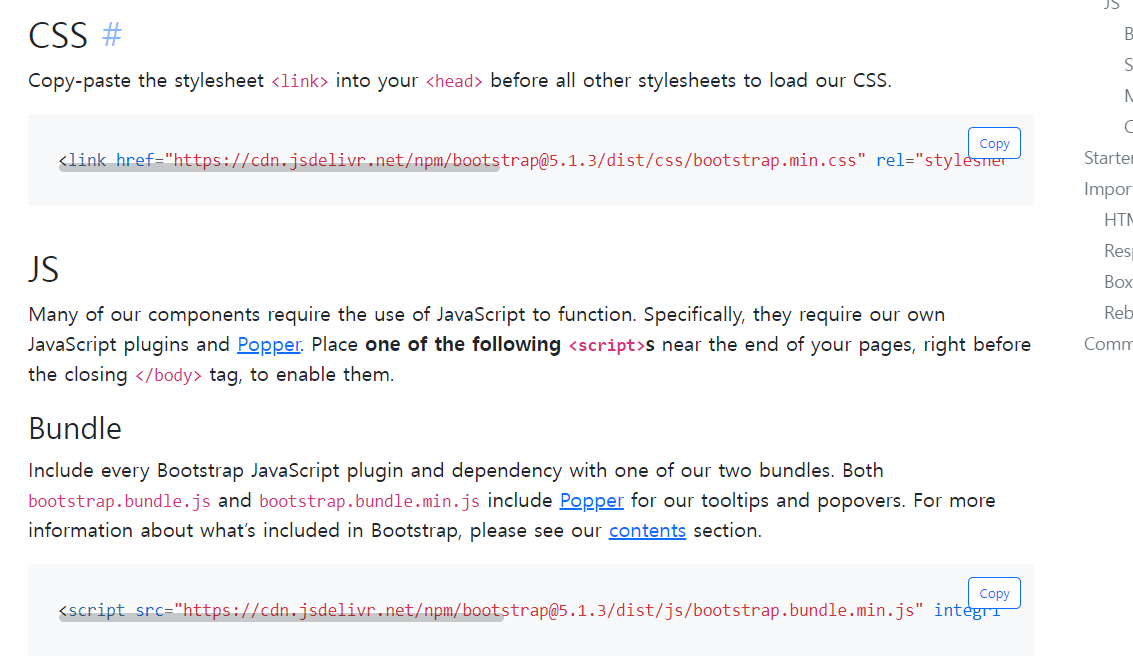Screen dimensions: 1133x658
Task: Open the Popper link in Bundle paragraph
Action: pos(591,501)
